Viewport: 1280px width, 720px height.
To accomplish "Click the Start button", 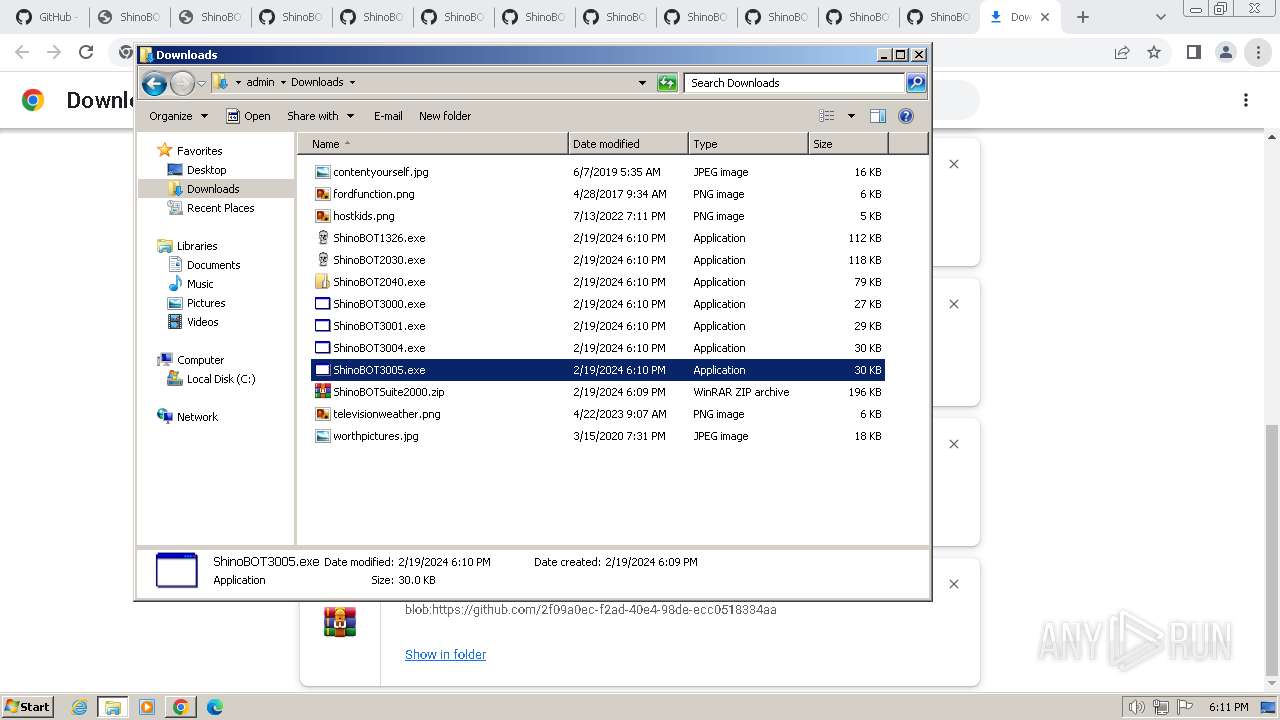I will [27, 707].
